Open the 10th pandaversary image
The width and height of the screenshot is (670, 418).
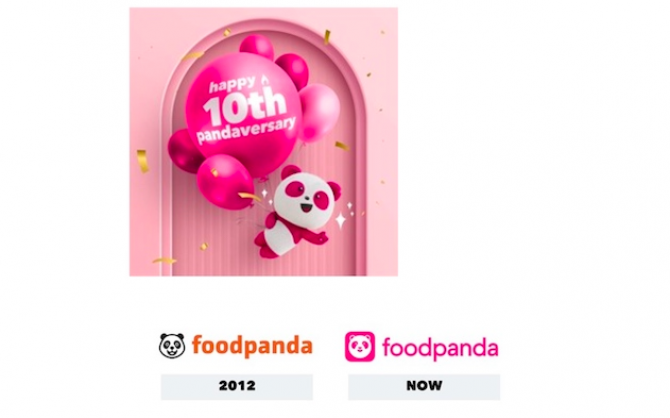264,141
